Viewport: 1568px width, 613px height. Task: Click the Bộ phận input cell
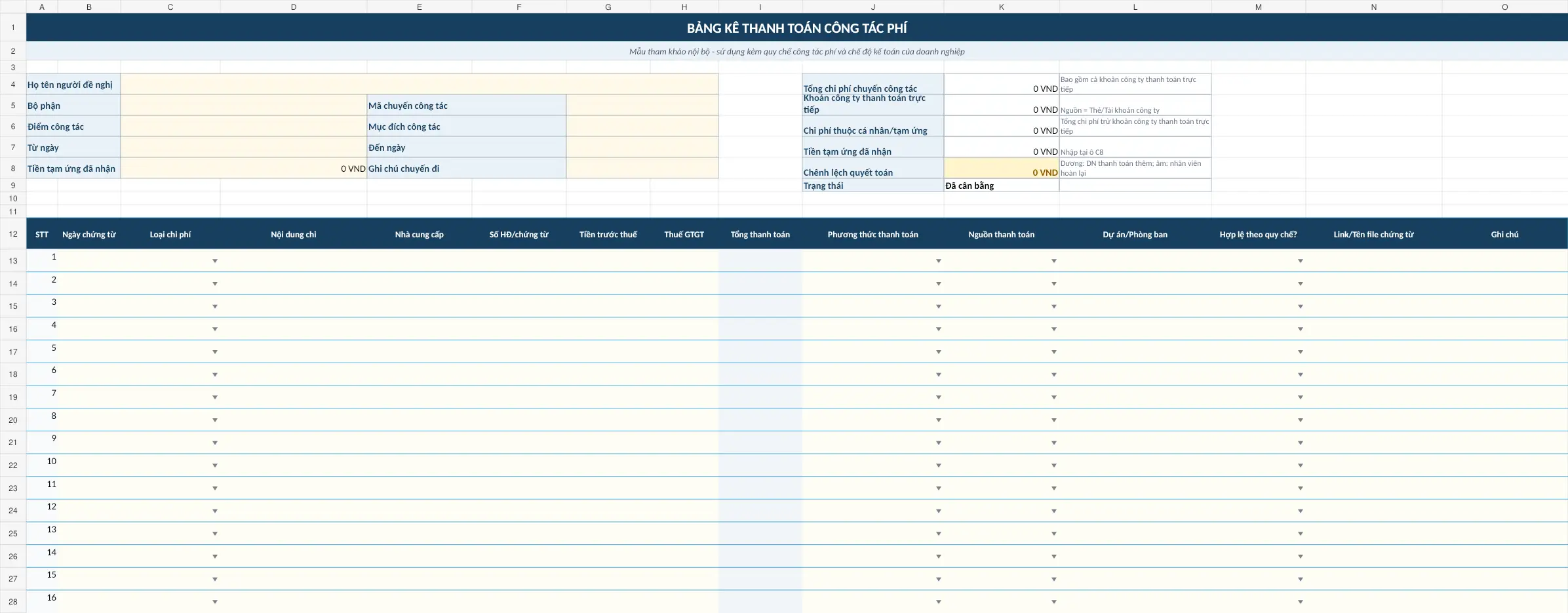[x=244, y=105]
